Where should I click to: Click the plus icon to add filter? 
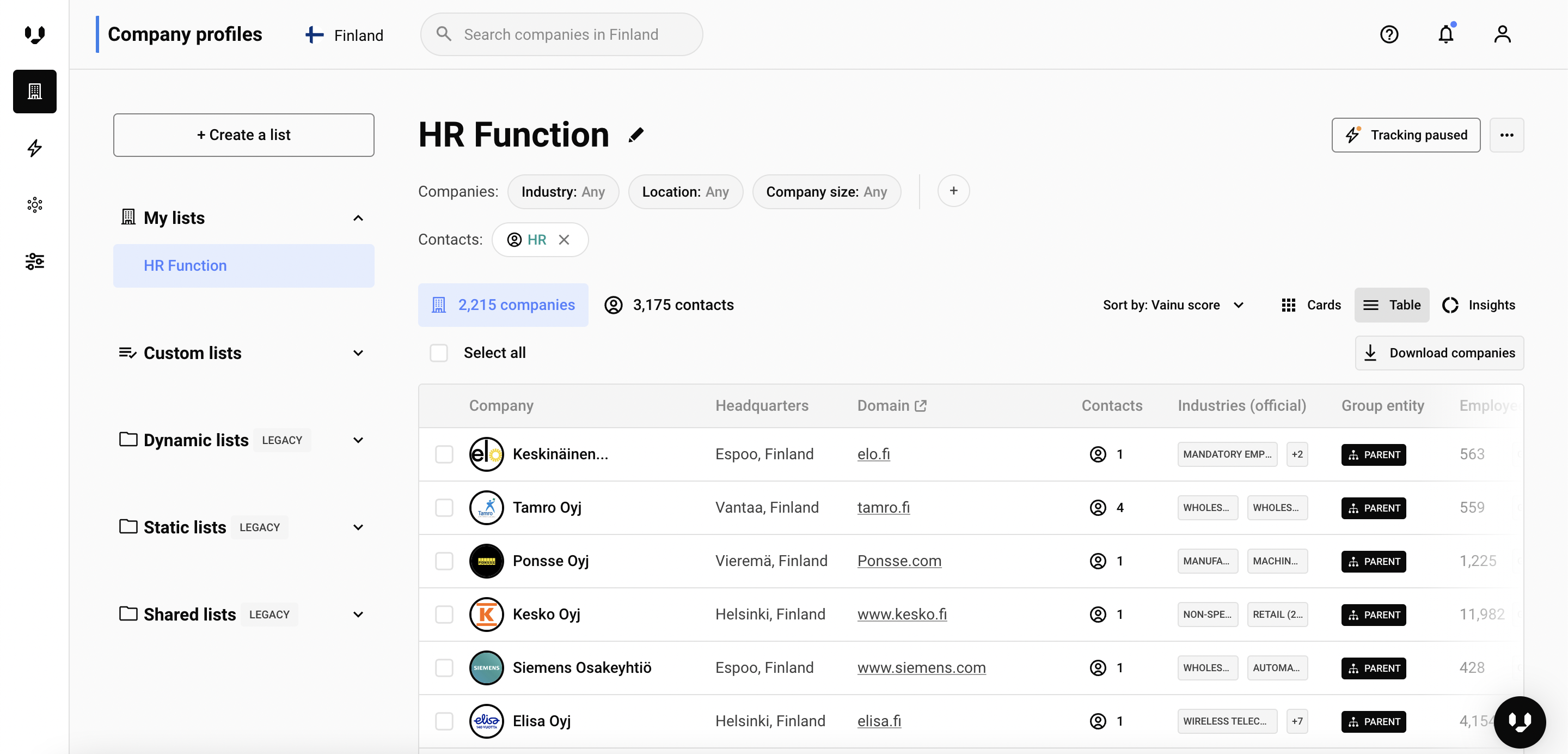pyautogui.click(x=953, y=191)
